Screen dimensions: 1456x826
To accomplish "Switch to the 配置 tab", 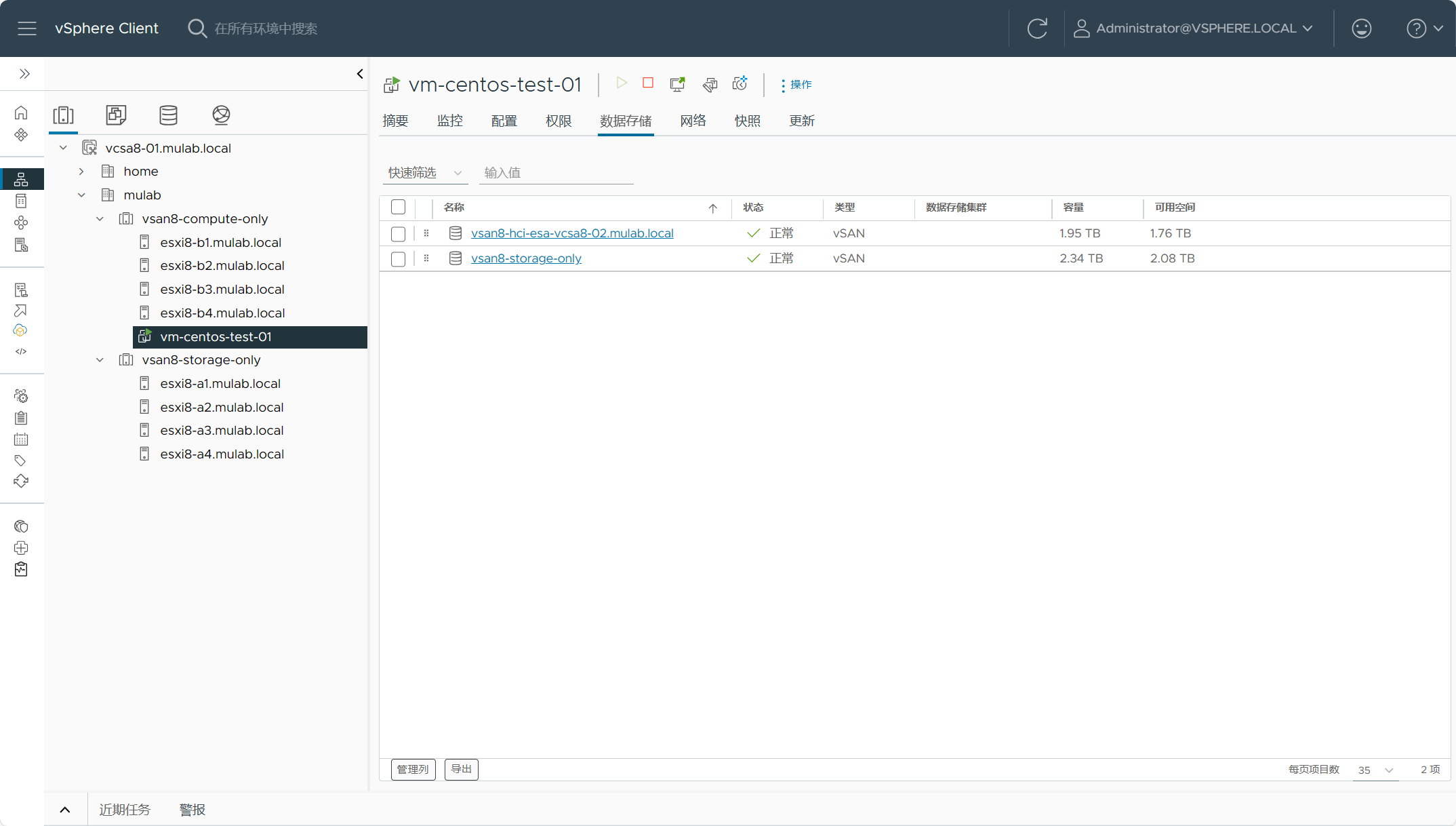I will coord(504,121).
